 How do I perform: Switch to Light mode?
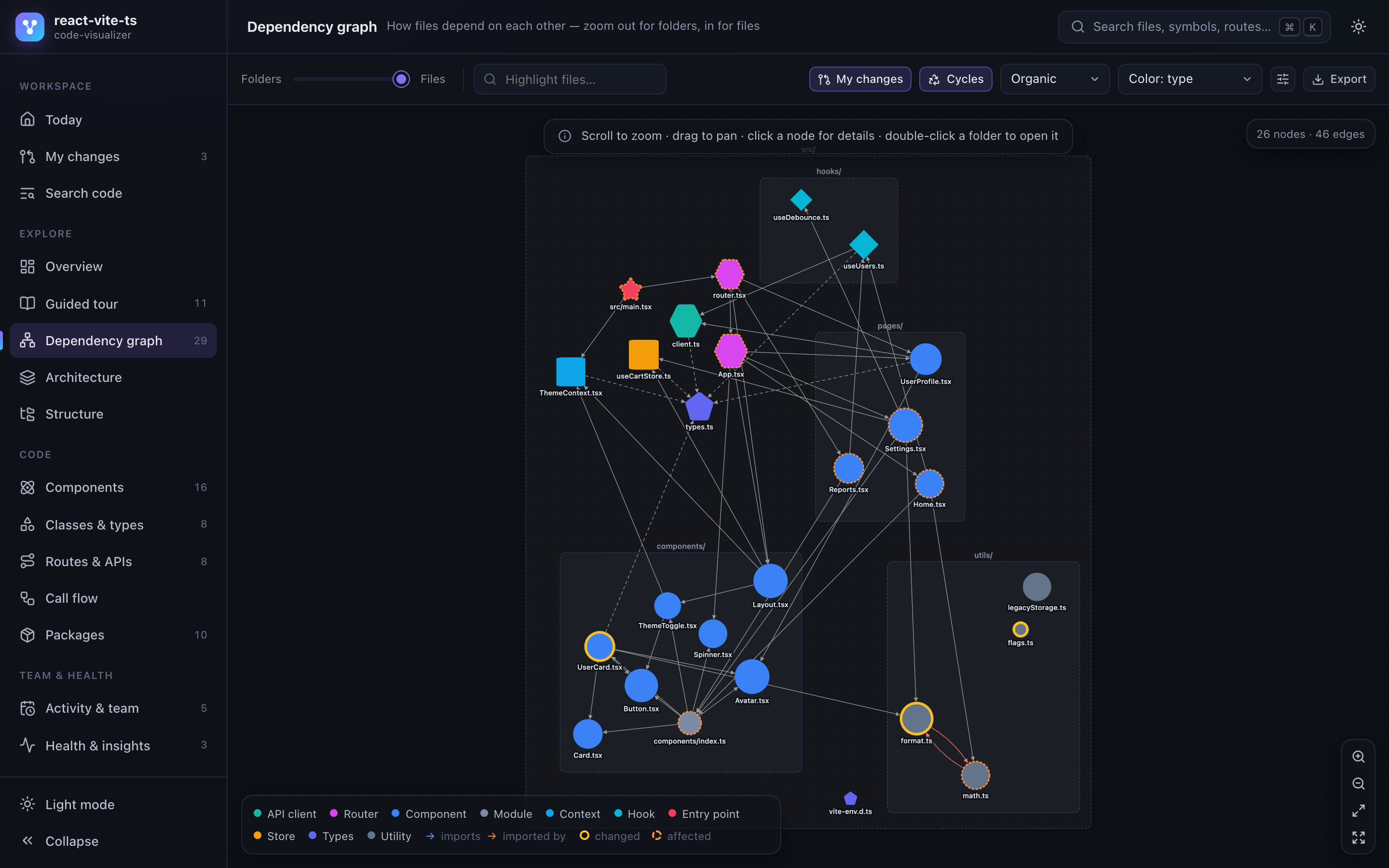pos(114,804)
